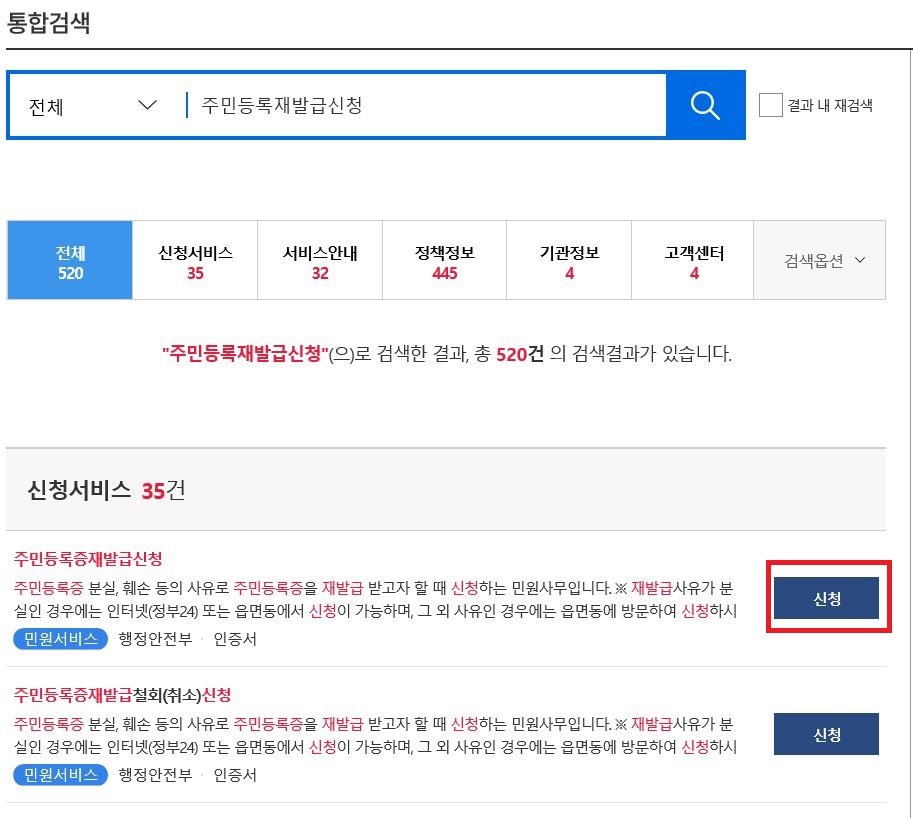The image size is (913, 818).
Task: Open the 주민등록증재발급철회(취소)신청 result title
Action: pos(122,695)
